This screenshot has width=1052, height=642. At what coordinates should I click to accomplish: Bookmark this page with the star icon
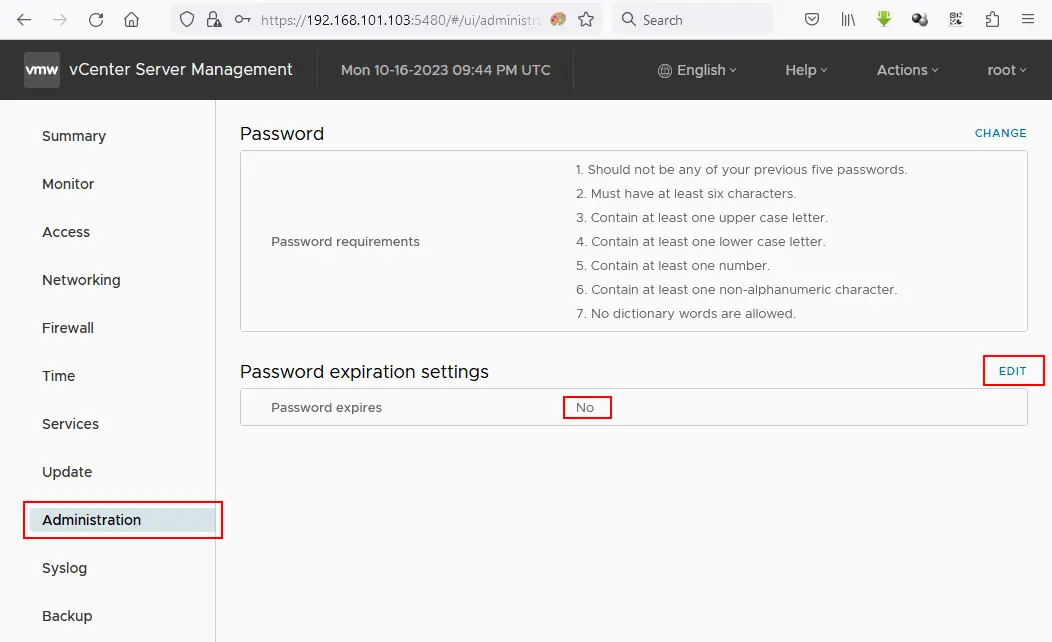587,18
